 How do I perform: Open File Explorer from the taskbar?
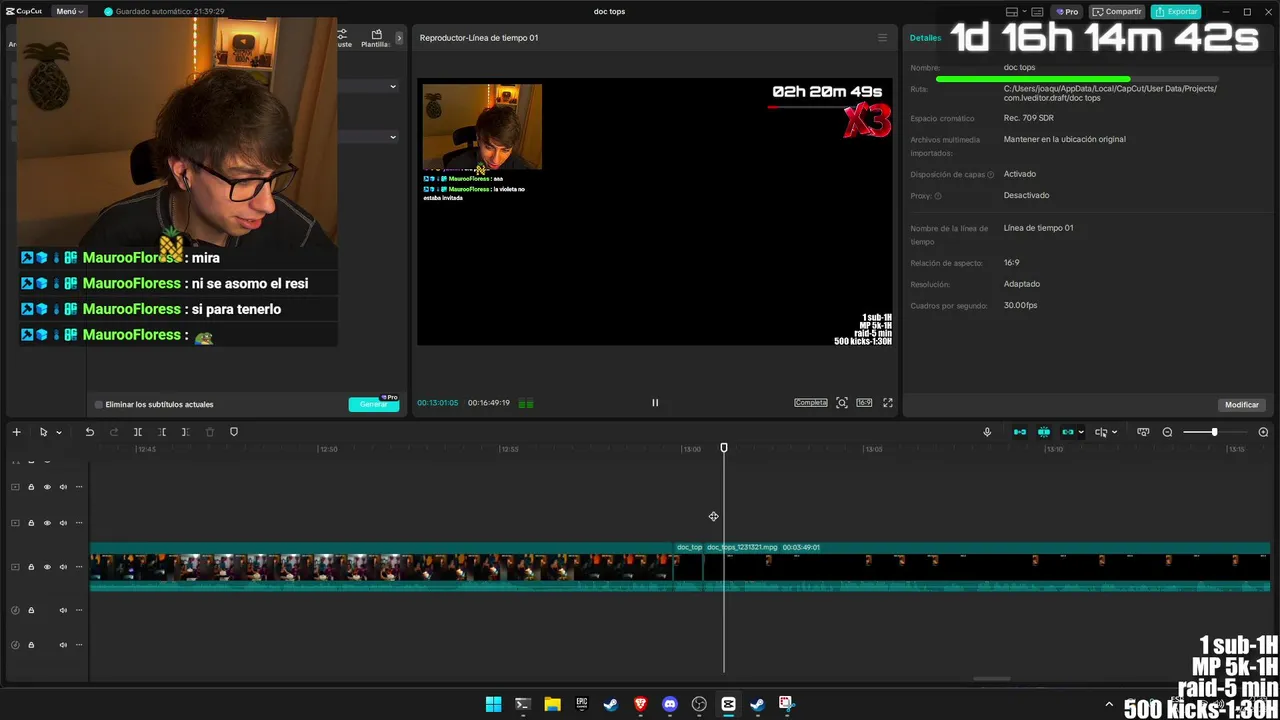tap(552, 704)
